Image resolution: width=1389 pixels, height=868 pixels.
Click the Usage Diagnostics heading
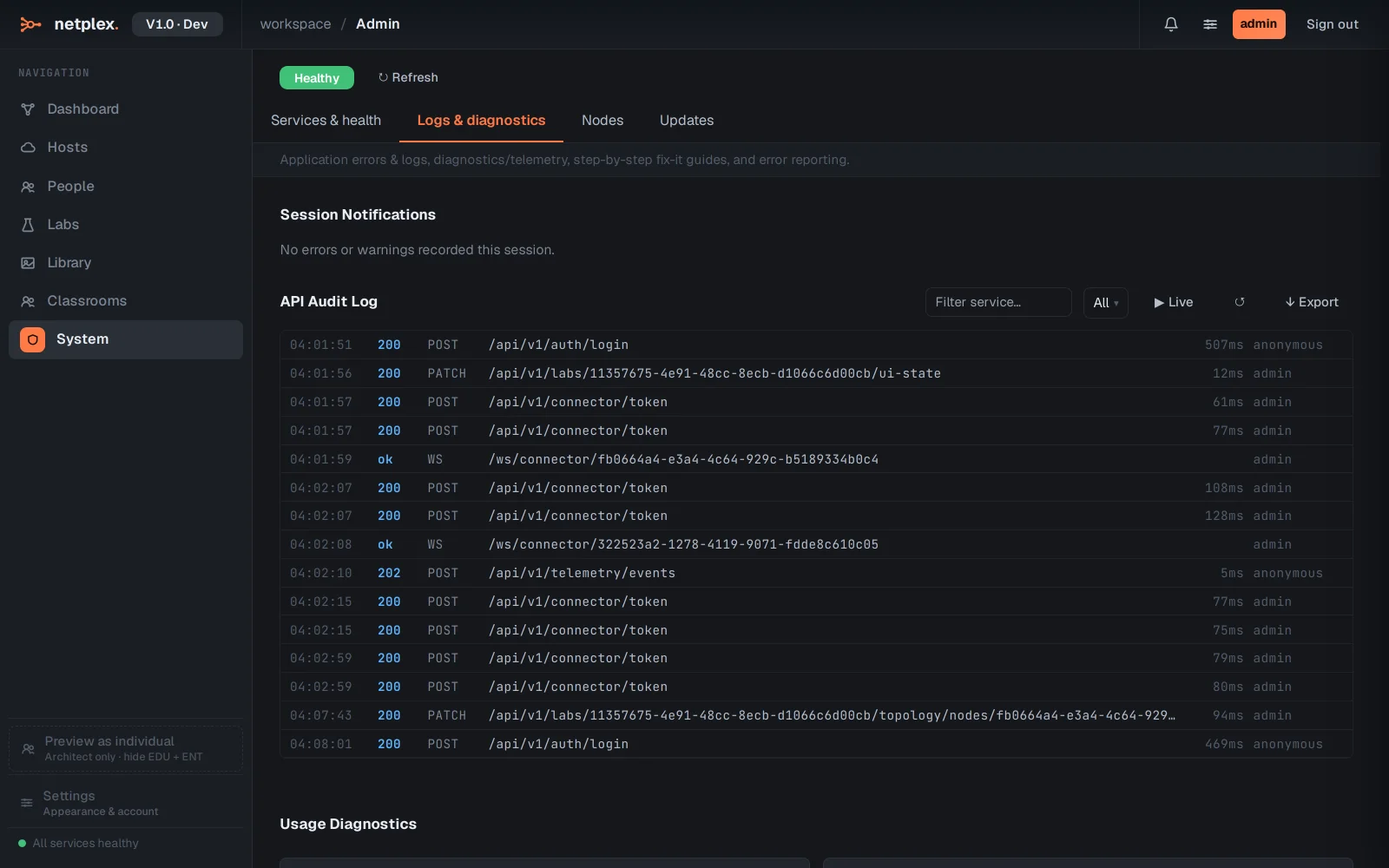point(348,824)
